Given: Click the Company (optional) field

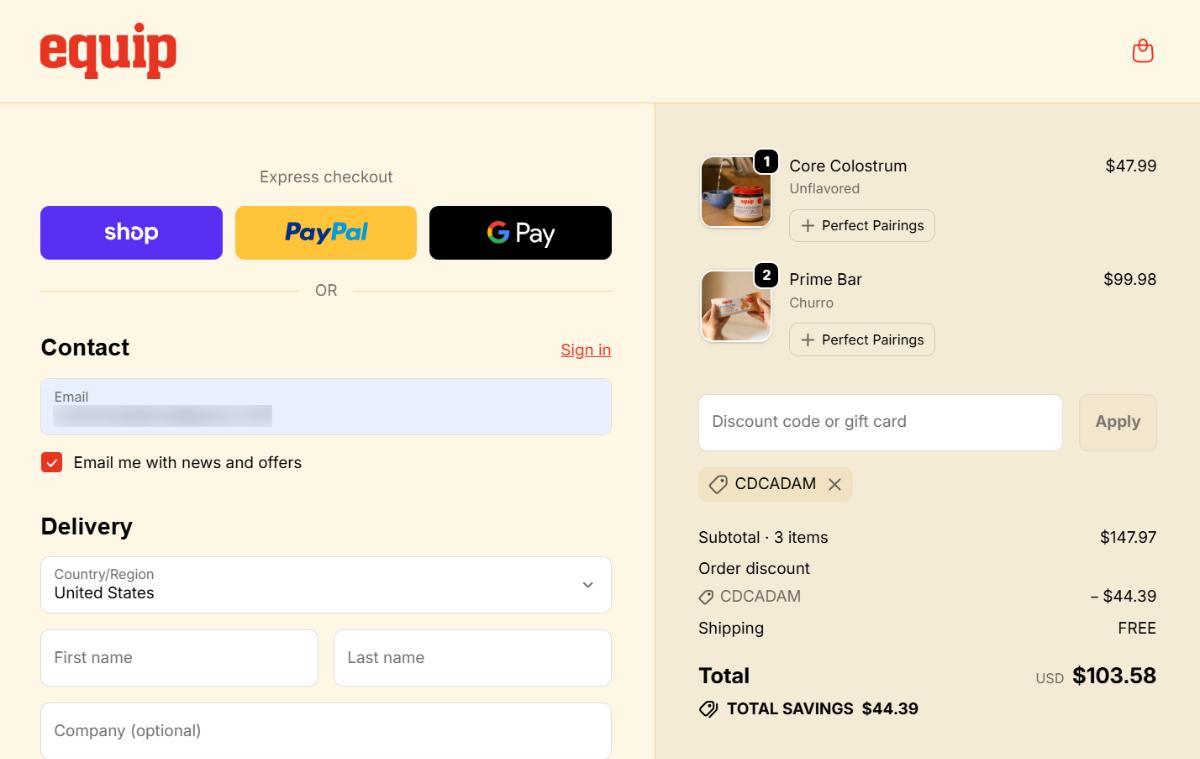Looking at the screenshot, I should (326, 731).
